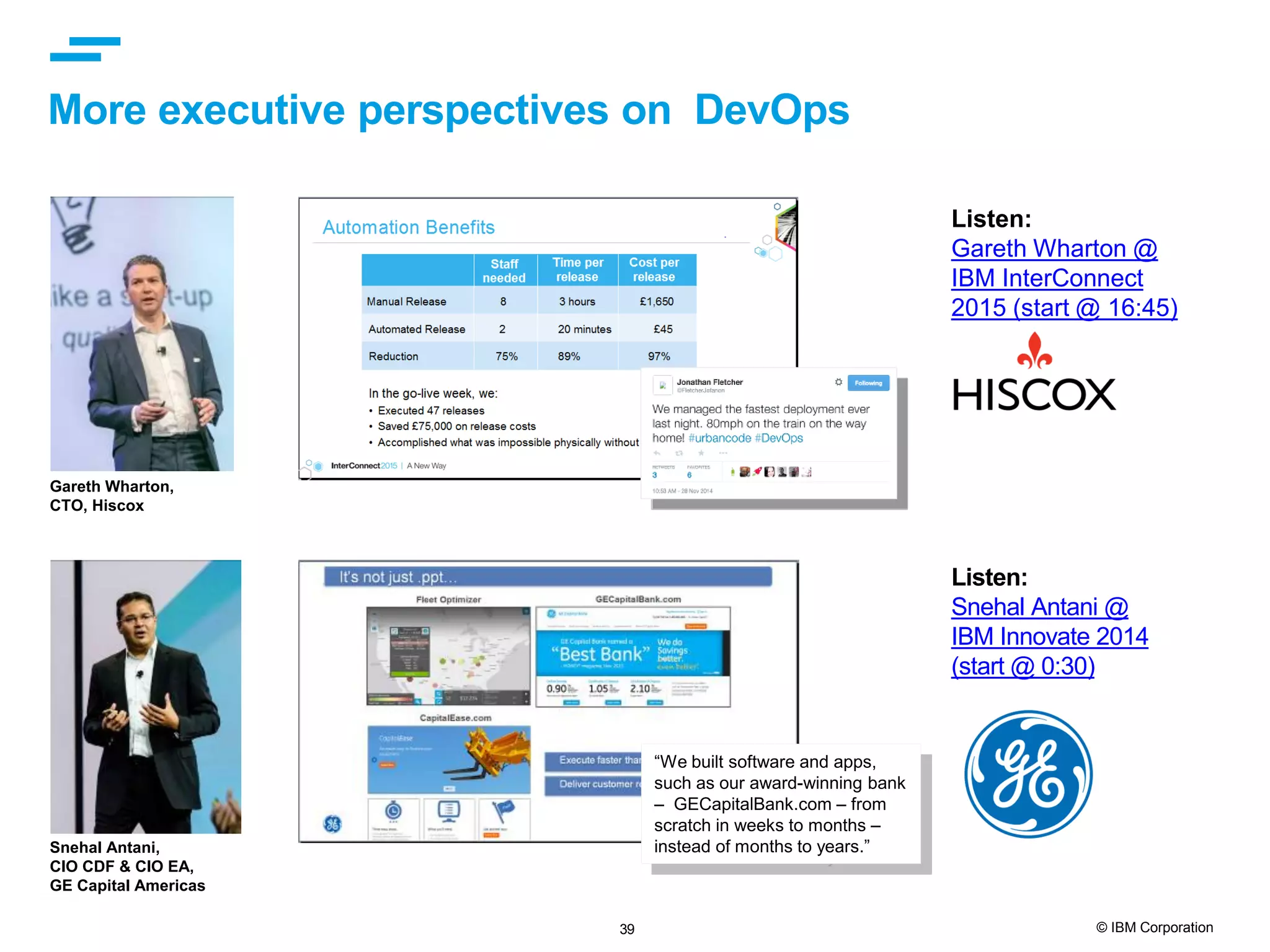1270x952 pixels.
Task: Select Snehal Antani's photo
Action: 146,697
